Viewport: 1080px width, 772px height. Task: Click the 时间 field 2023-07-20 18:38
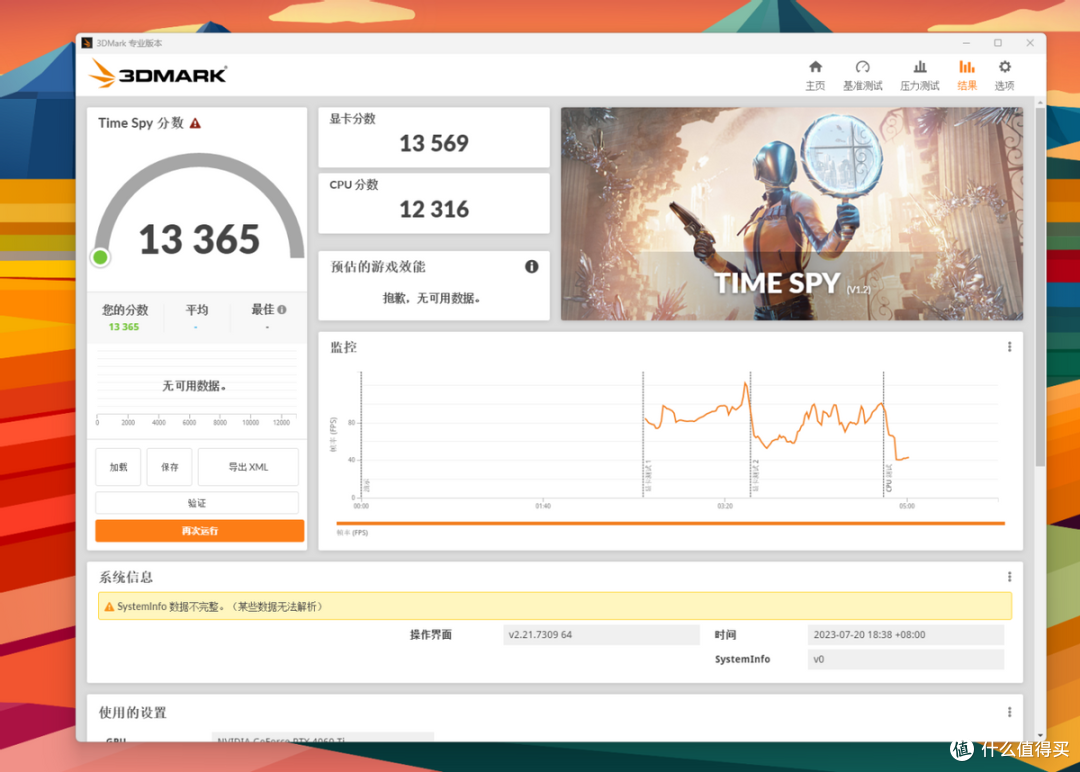(x=906, y=635)
